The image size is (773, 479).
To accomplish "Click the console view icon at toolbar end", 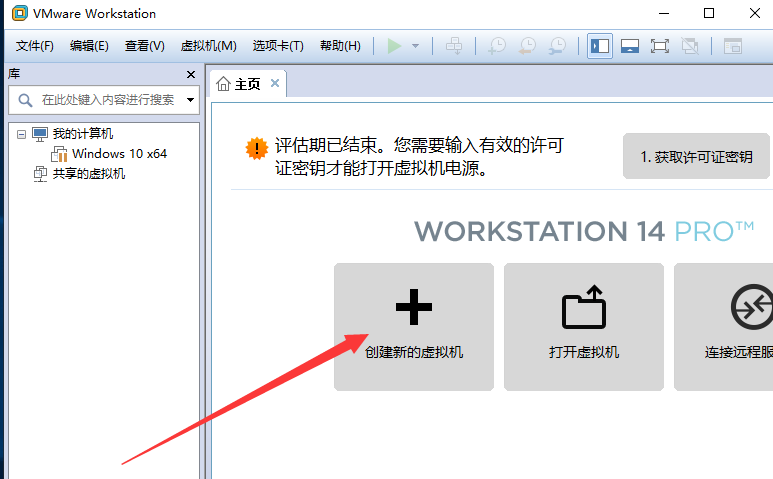I will point(733,46).
